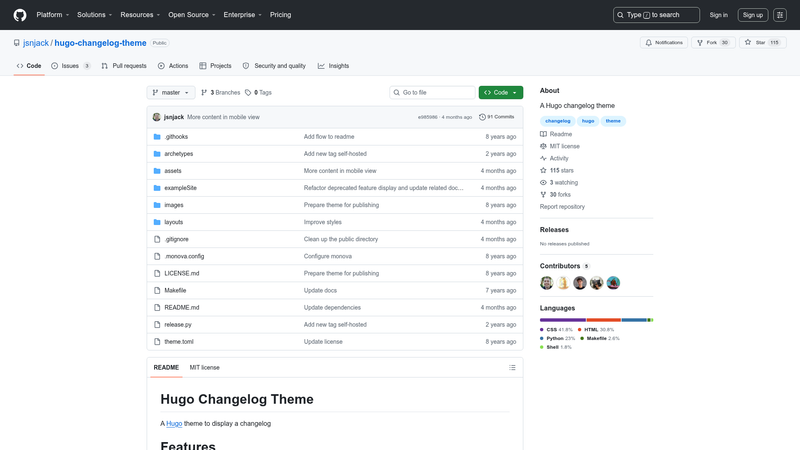Click the HTML segment of the language bar
The image size is (800, 450).
pos(604,320)
